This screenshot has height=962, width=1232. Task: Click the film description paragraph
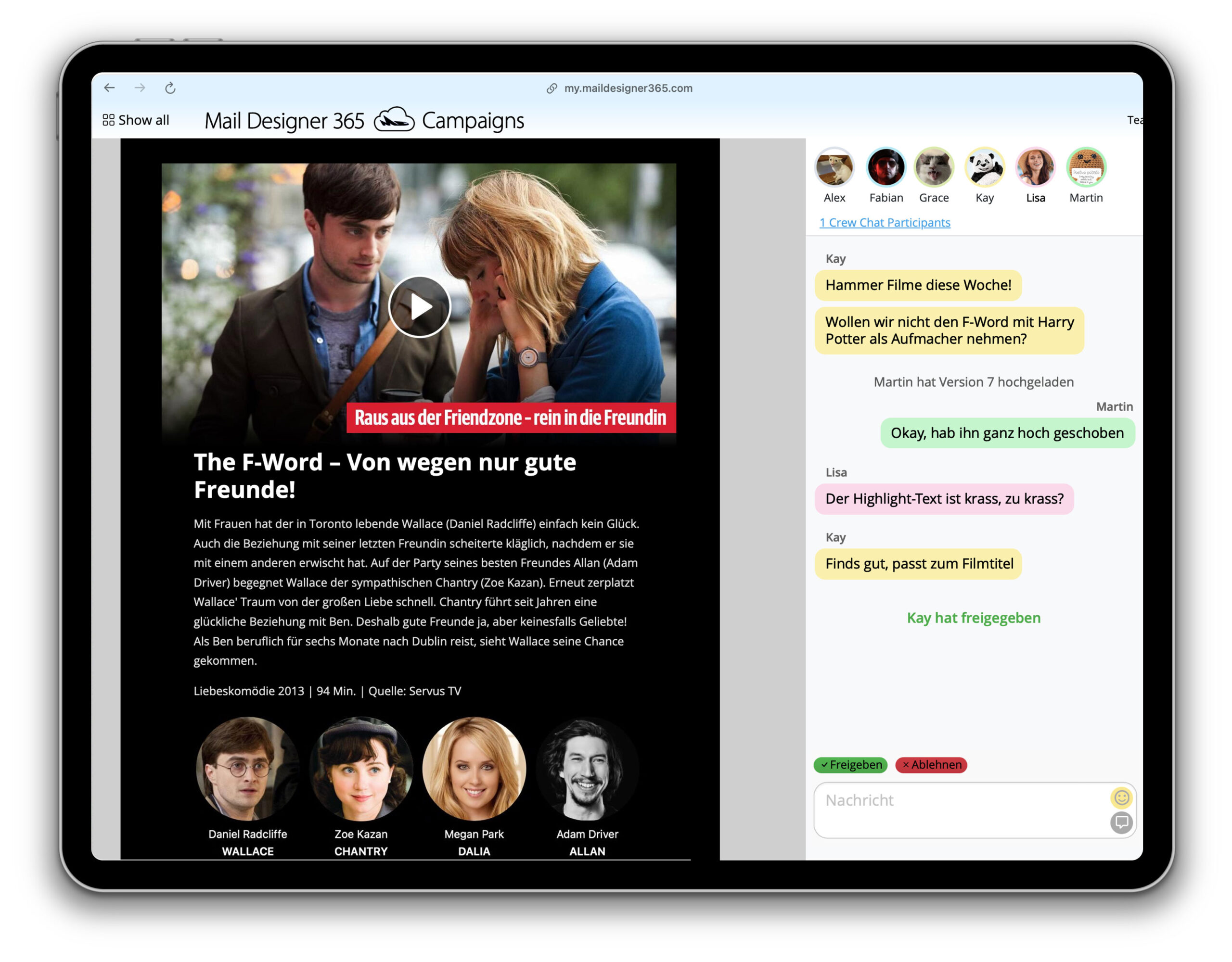pos(416,592)
